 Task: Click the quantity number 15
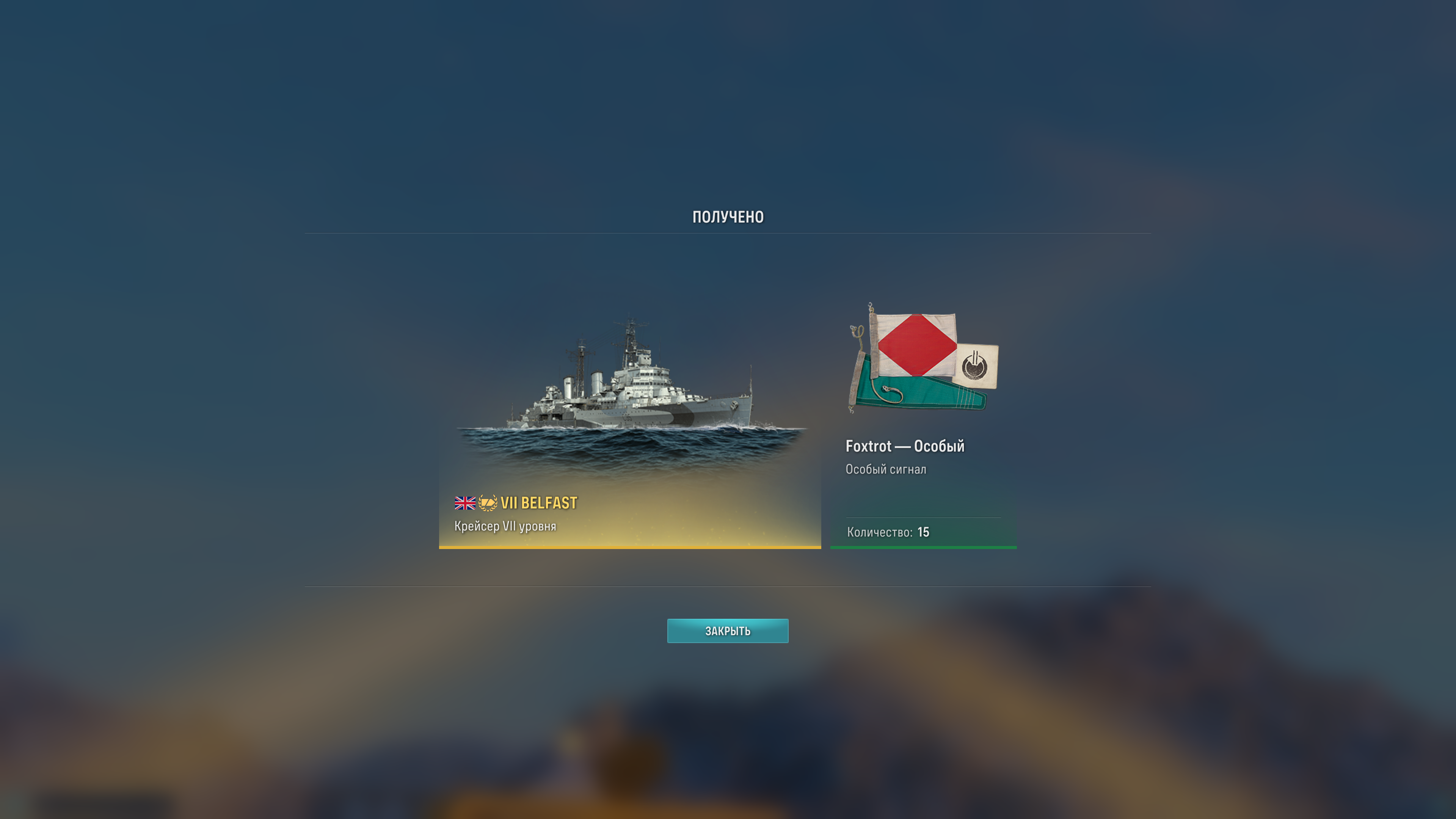923,532
